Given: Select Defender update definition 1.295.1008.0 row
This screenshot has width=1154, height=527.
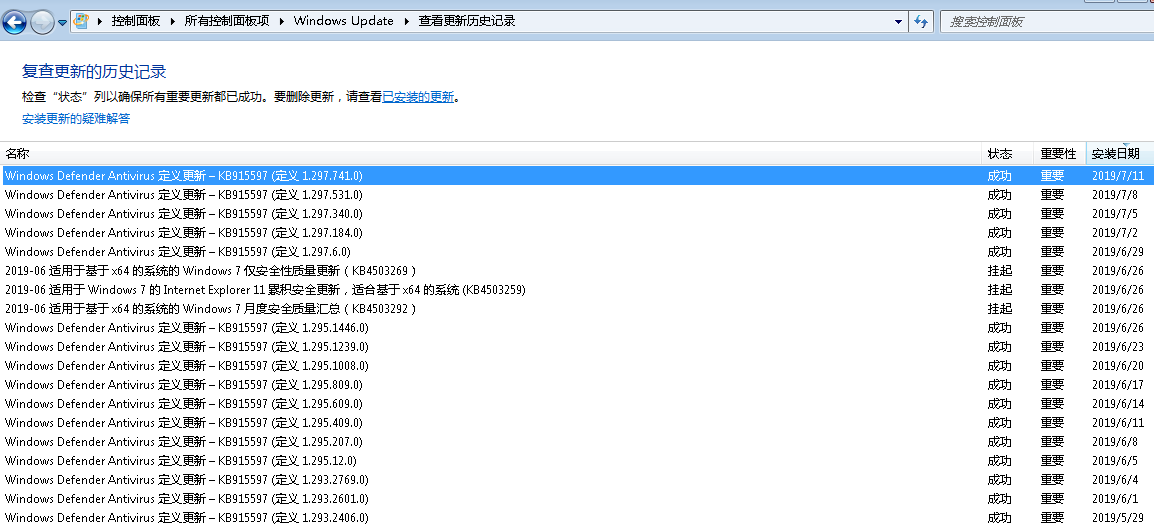Looking at the screenshot, I should click(577, 366).
